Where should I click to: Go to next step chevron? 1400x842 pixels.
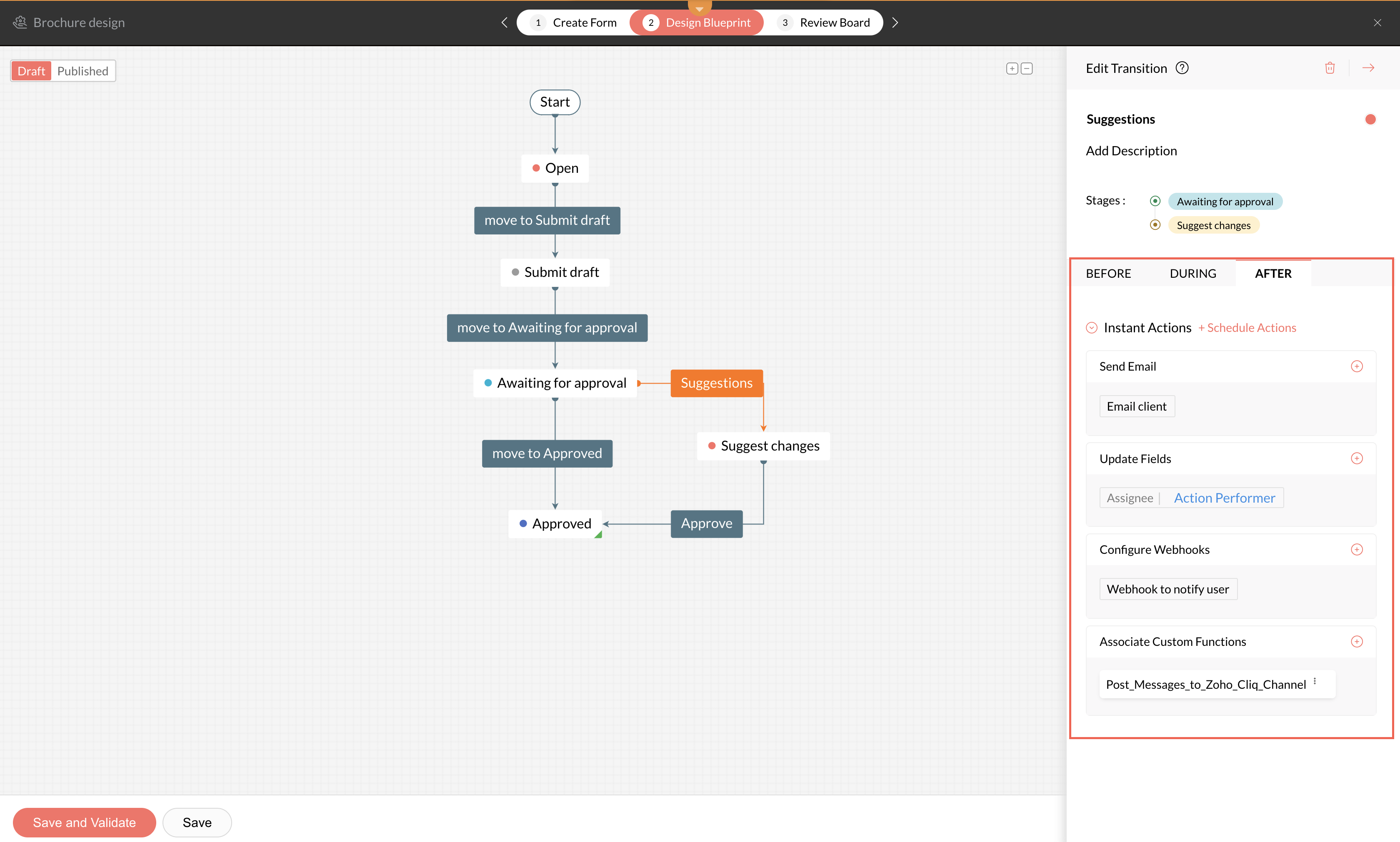(x=895, y=23)
